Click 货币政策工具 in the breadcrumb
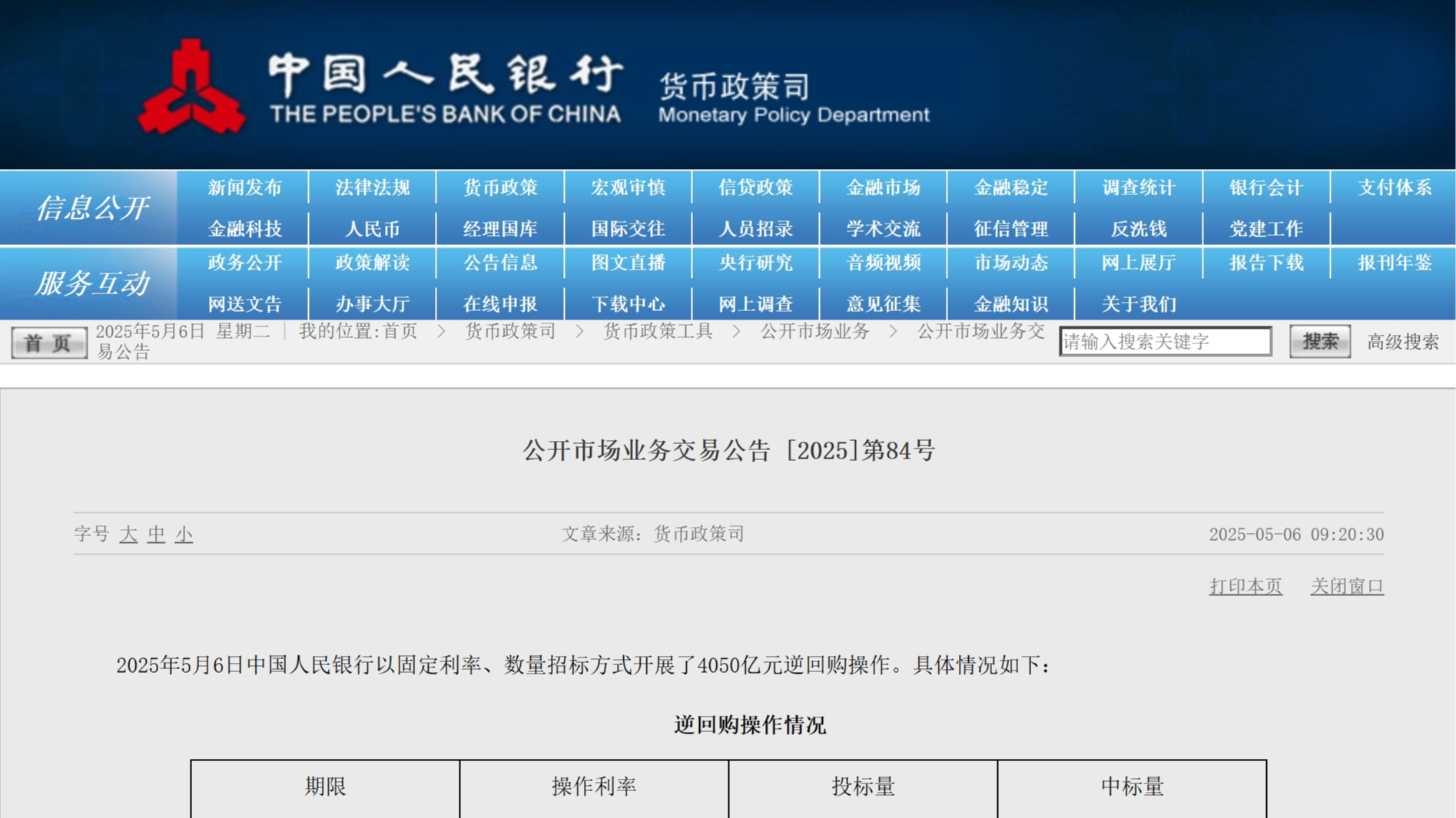This screenshot has width=1456, height=818. click(658, 331)
